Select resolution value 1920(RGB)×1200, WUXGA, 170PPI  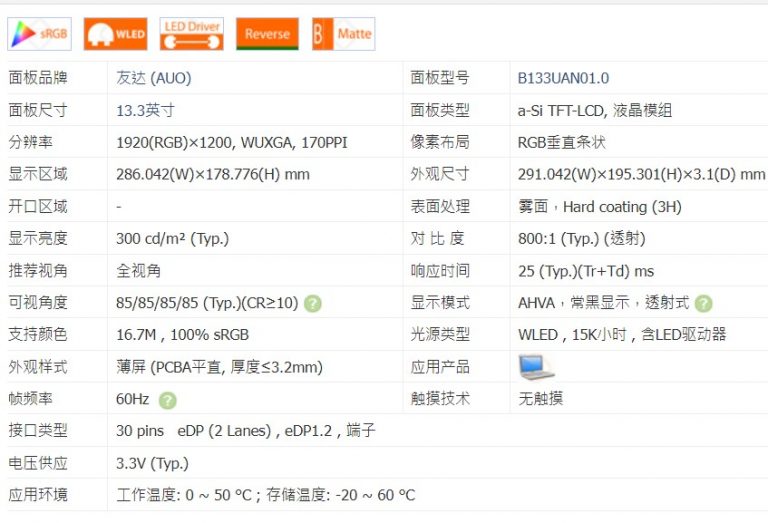[232, 143]
